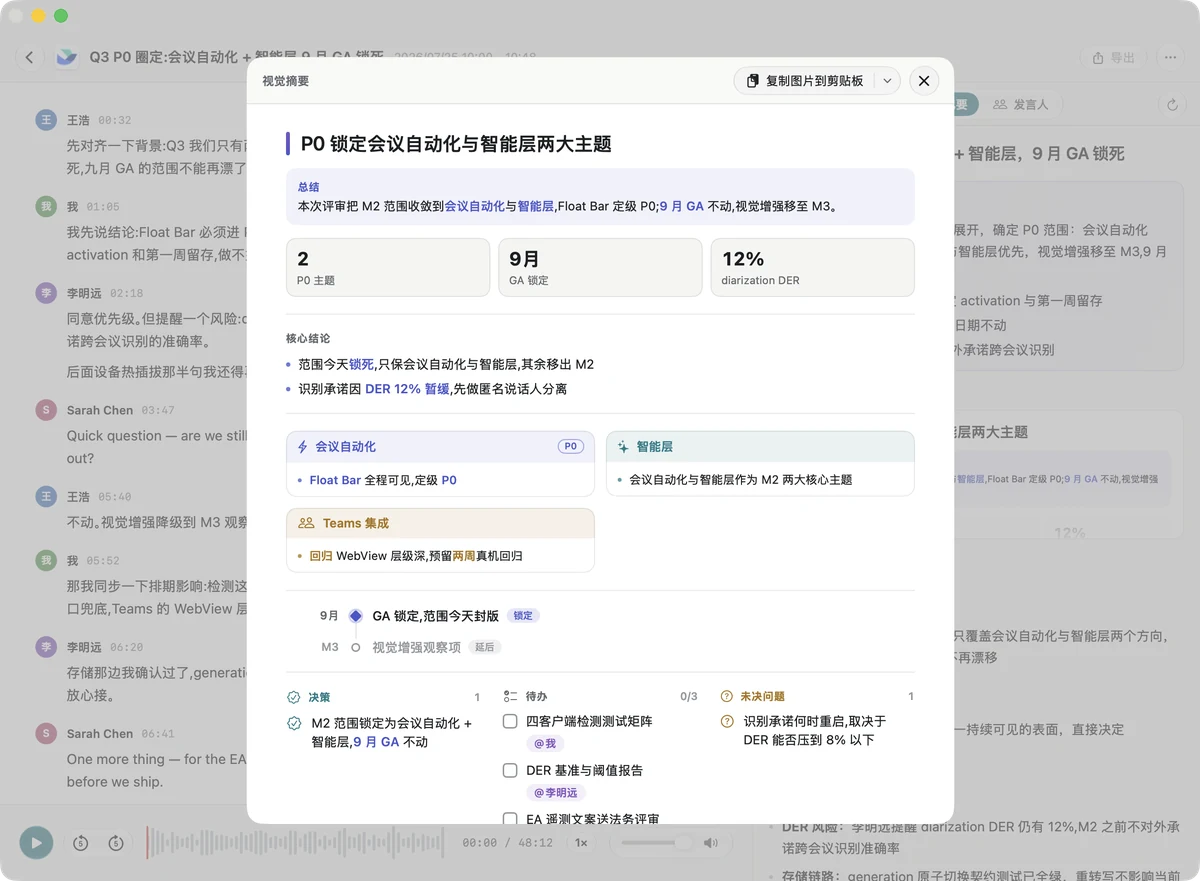Screen dimensions: 1200x881
Task: Skip the audio forward 5 seconds
Action: [x=116, y=843]
